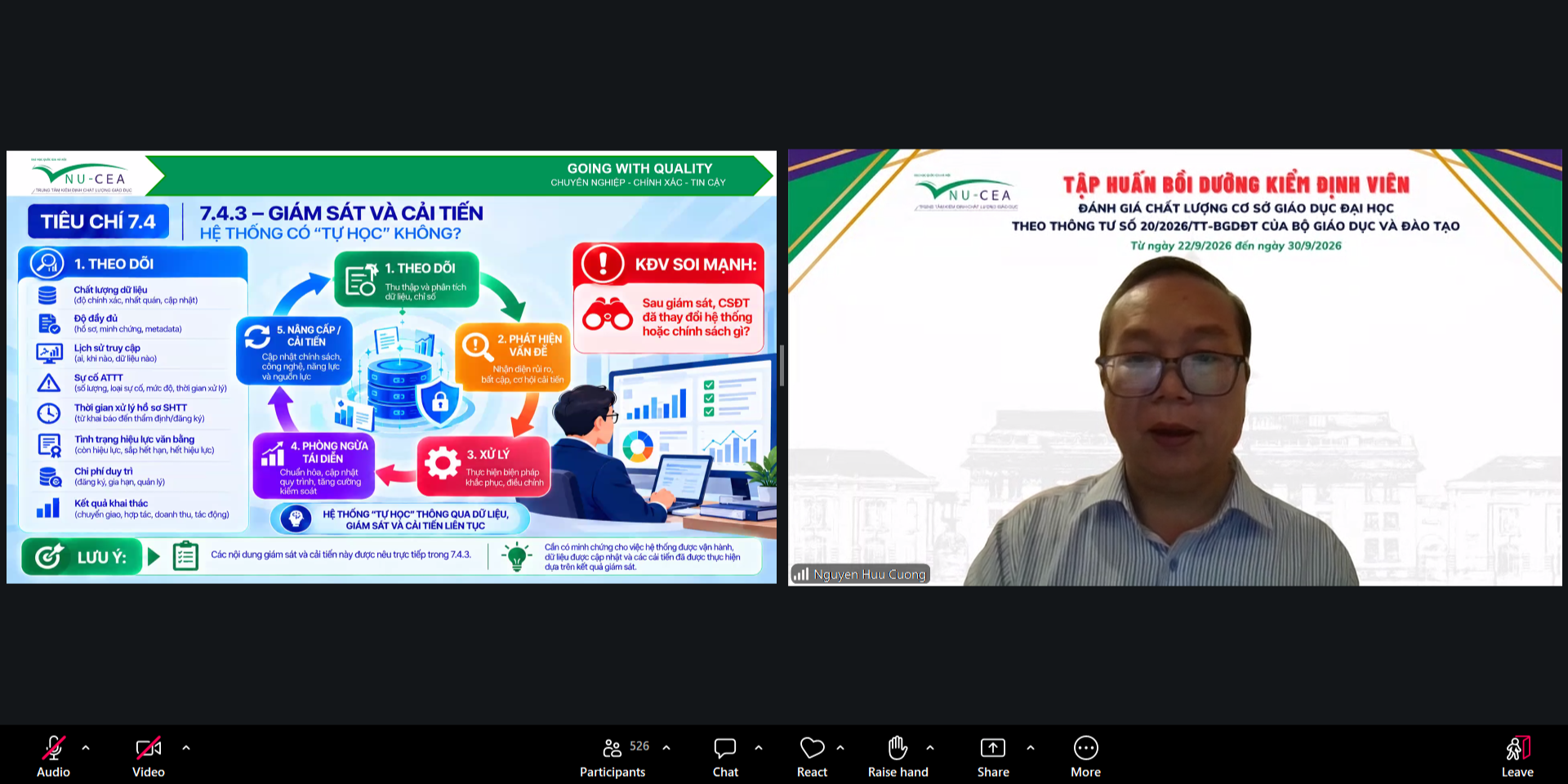Turn on the Video camera
Viewport: 1568px width, 784px height.
click(149, 748)
